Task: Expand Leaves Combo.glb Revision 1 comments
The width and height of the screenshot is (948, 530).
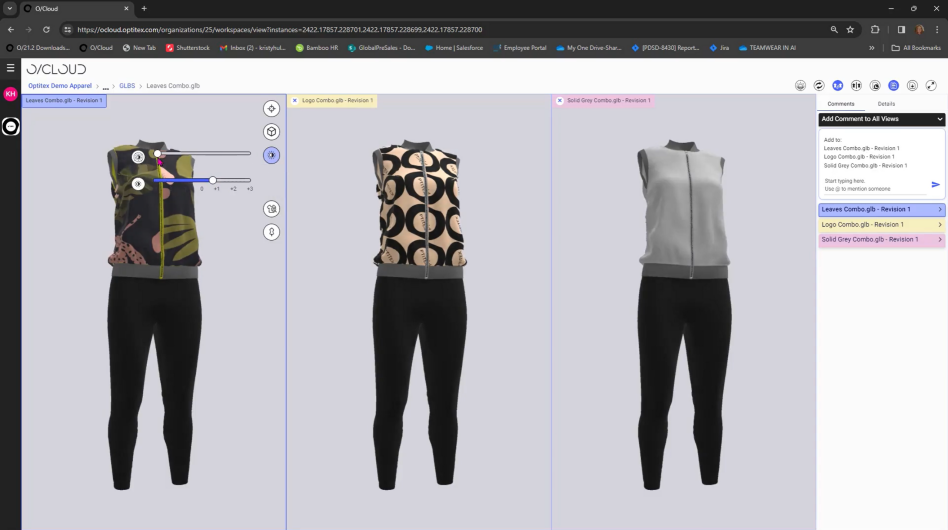Action: click(x=881, y=210)
